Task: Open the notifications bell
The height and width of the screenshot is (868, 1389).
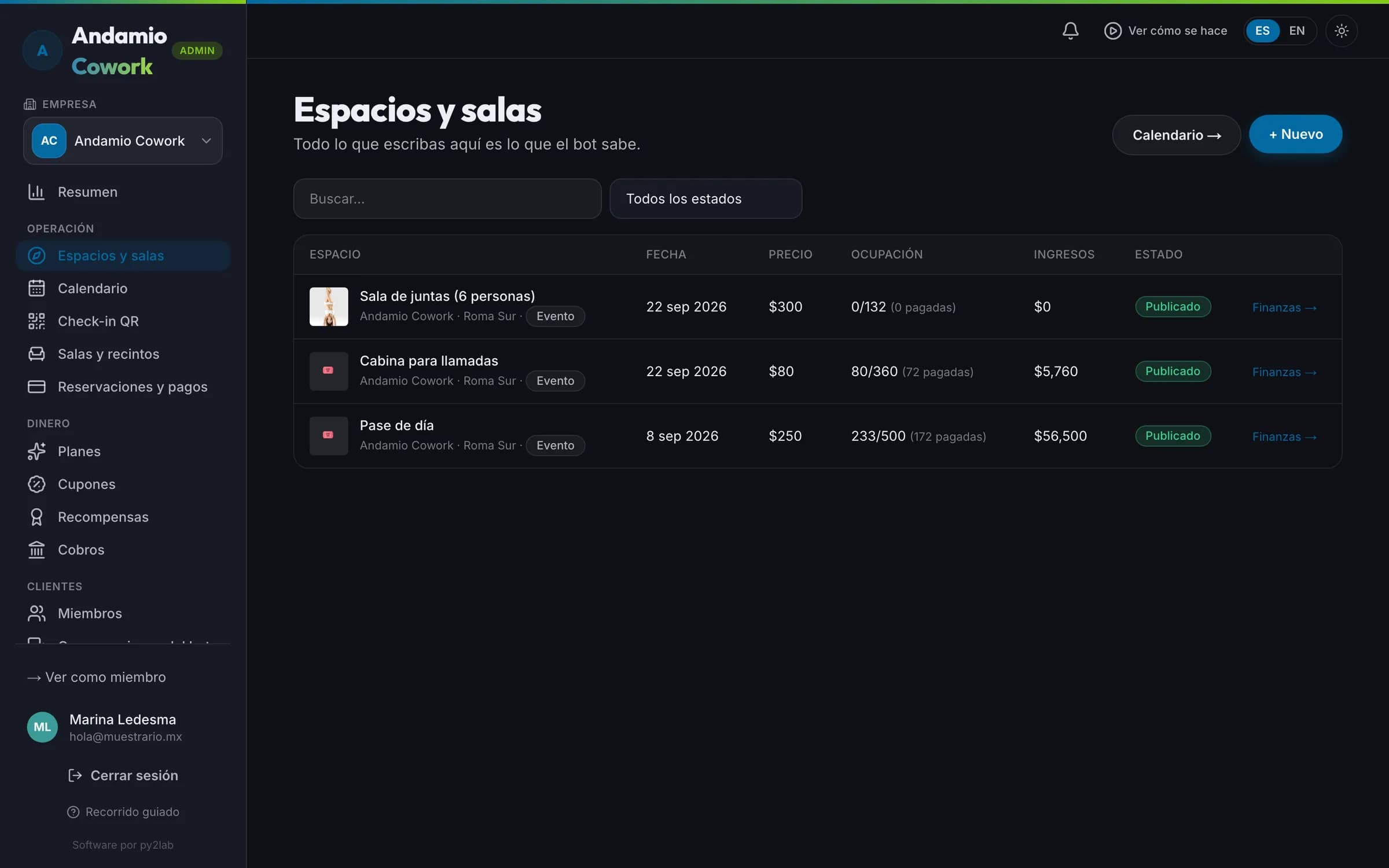Action: click(1070, 31)
